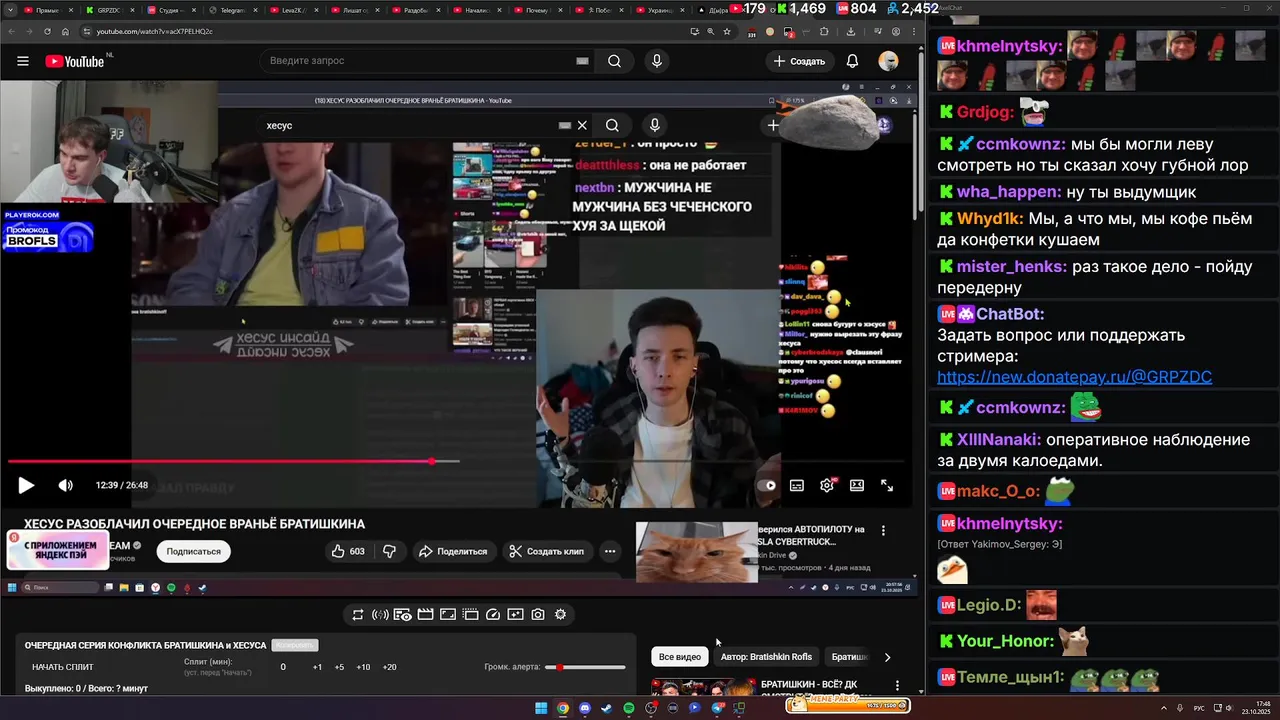This screenshot has width=1280, height=720.
Task: Click the YouTube search magnifier button
Action: pyautogui.click(x=614, y=61)
